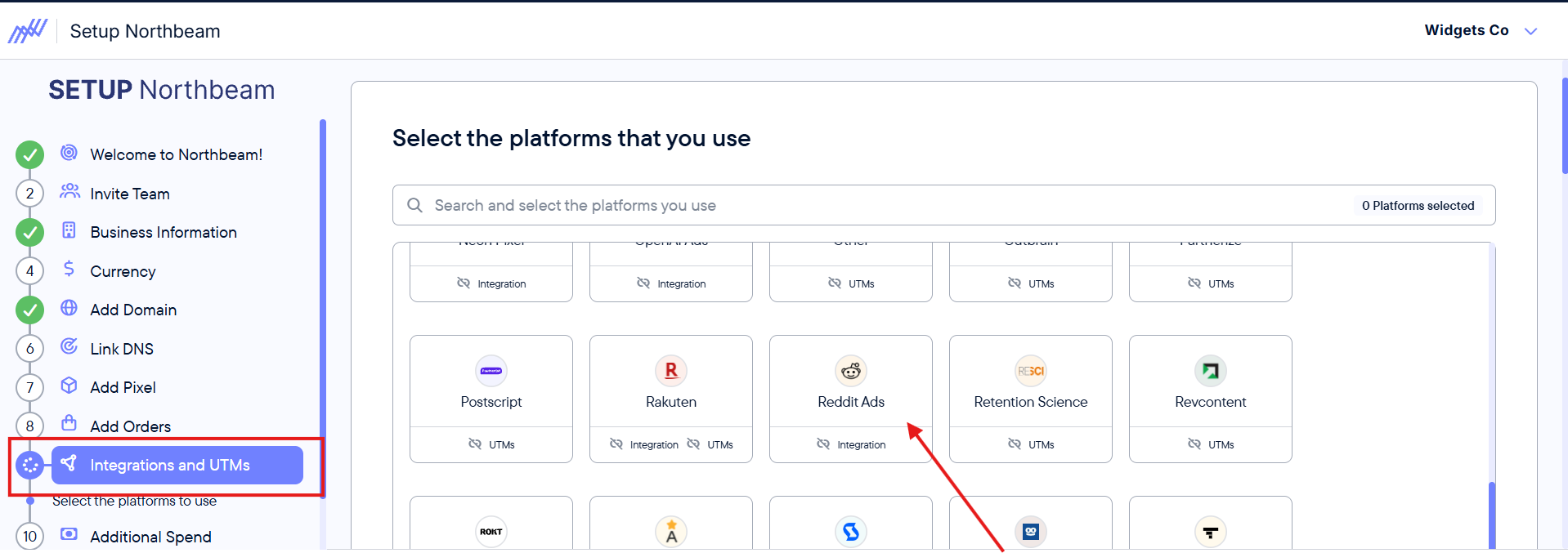Click the green checkmark for Welcome step

coord(30,154)
